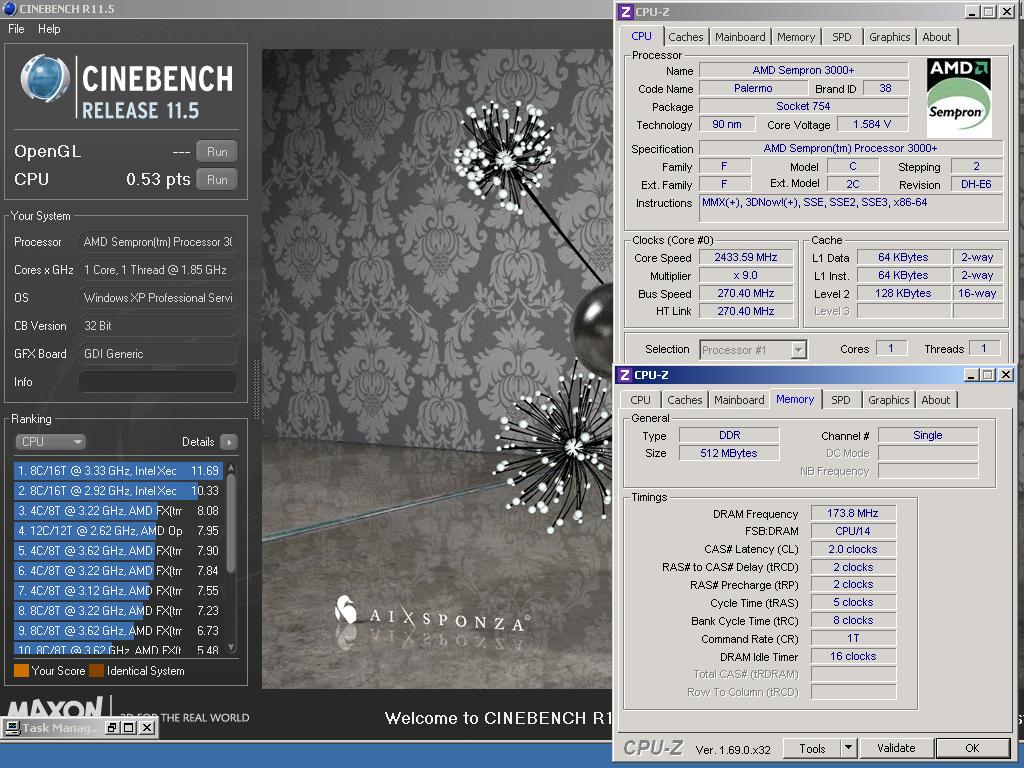Select Memory tab in bottom CPU-Z window
The height and width of the screenshot is (768, 1024).
click(x=795, y=400)
